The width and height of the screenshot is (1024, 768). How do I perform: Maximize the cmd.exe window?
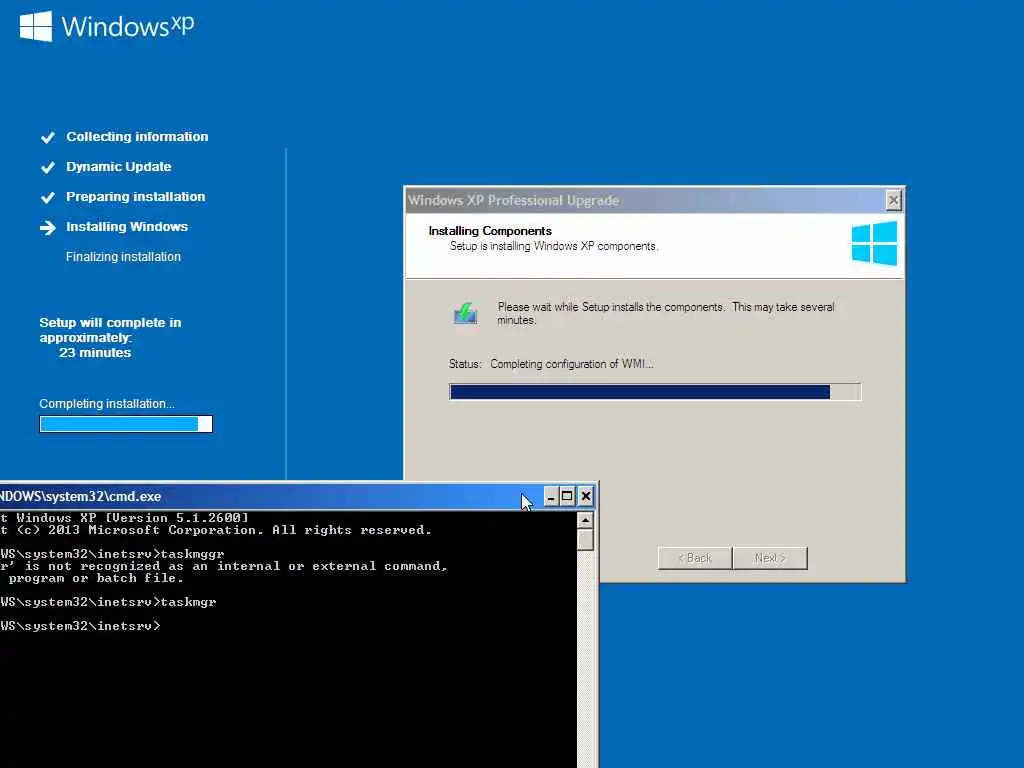[567, 496]
